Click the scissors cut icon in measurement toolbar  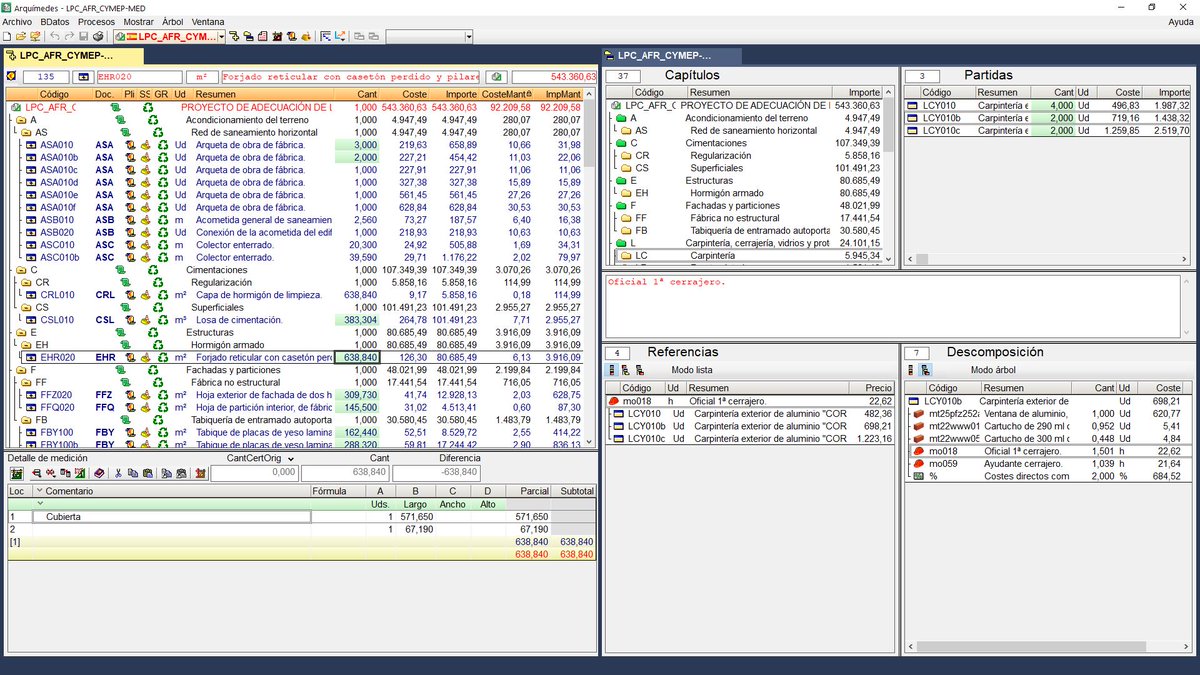pyautogui.click(x=117, y=473)
